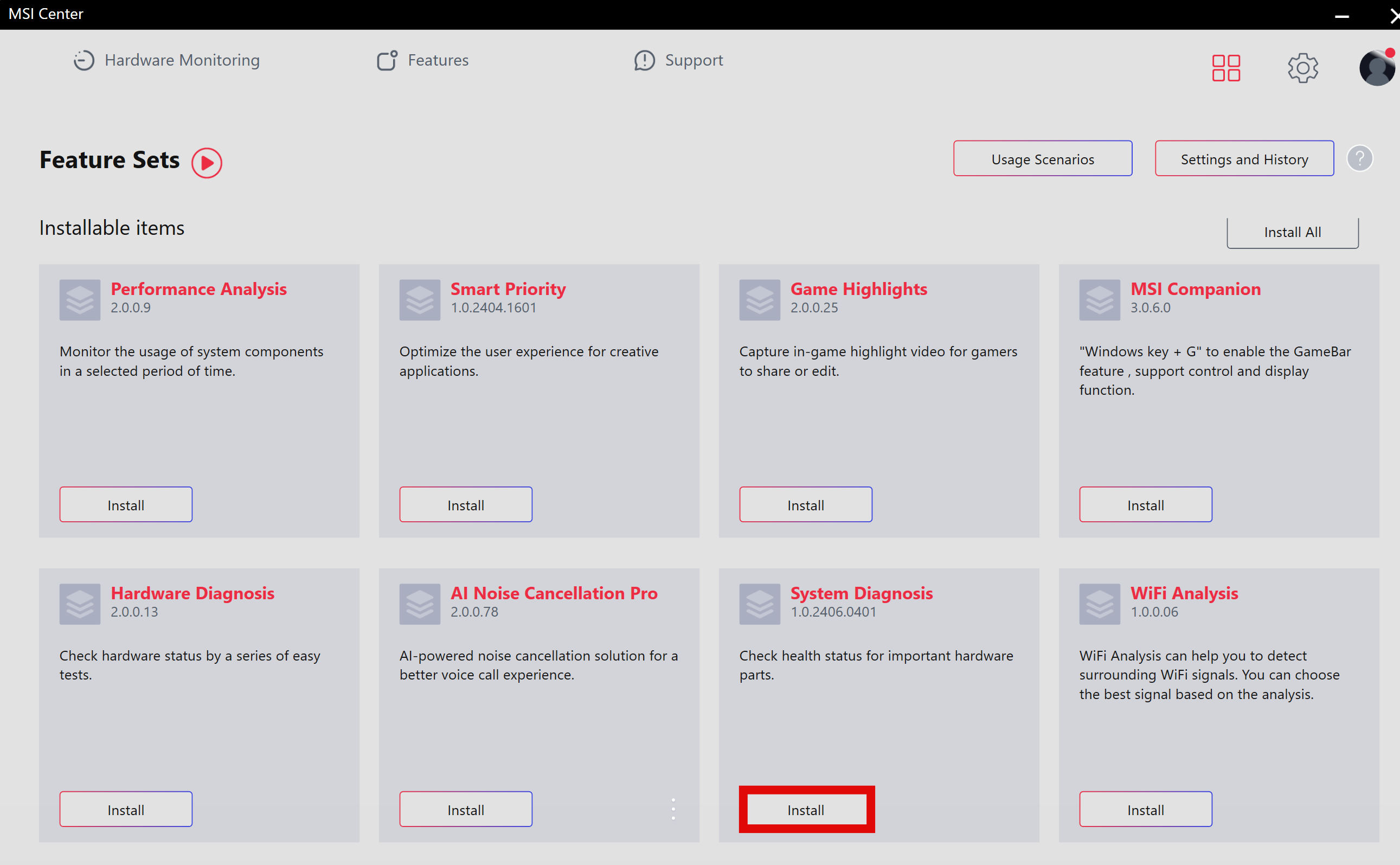Install WiFi Analysis
Screen dimensions: 1400x865
tap(1146, 809)
